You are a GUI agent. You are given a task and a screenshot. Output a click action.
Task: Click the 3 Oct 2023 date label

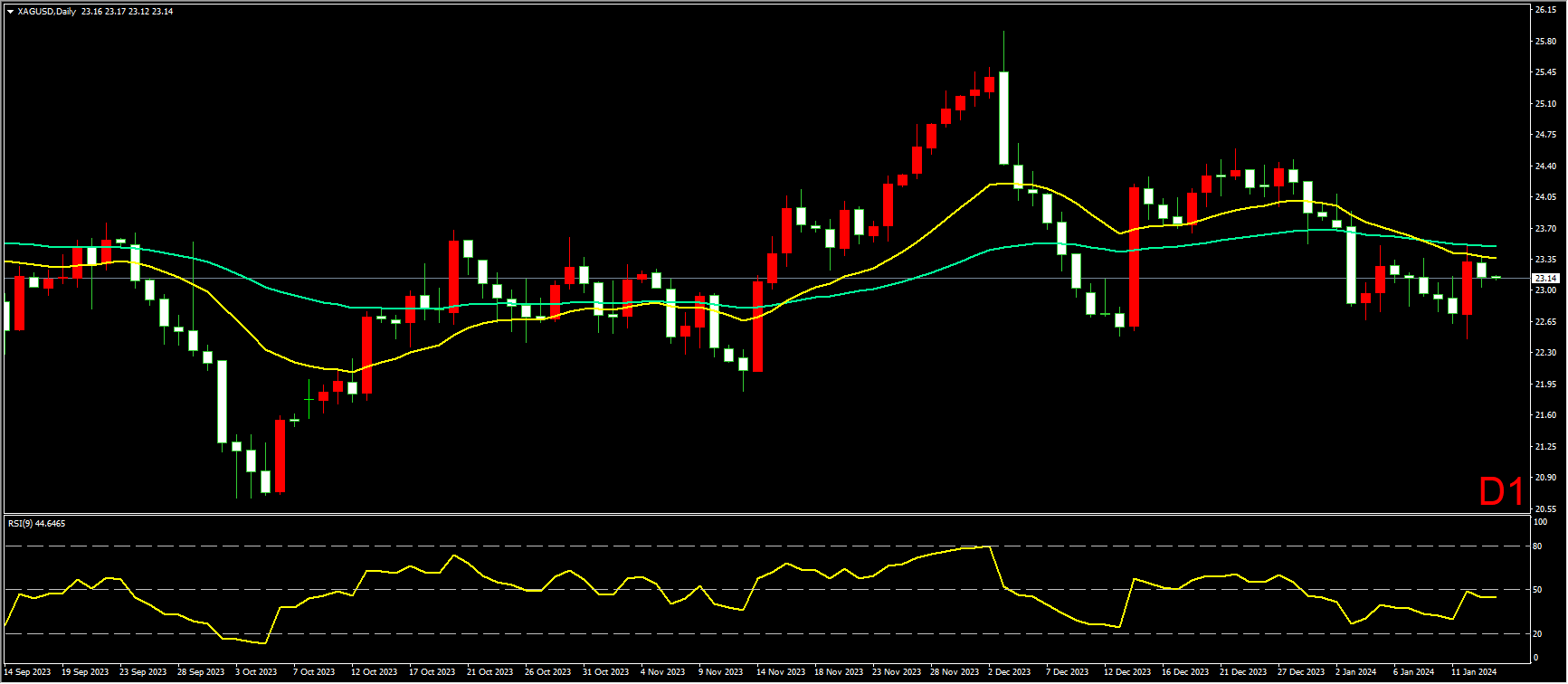pyautogui.click(x=257, y=672)
